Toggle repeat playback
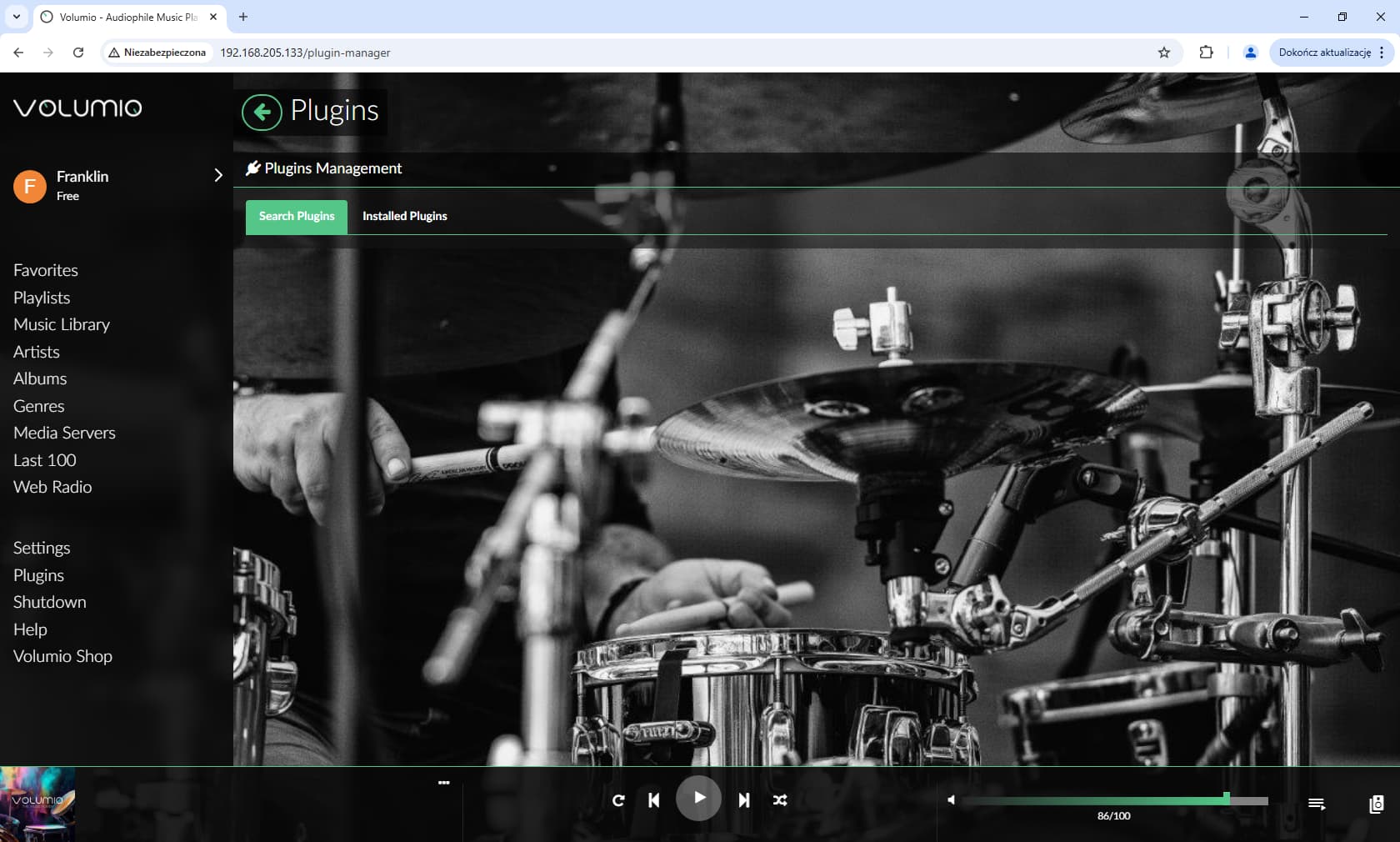 pyautogui.click(x=618, y=800)
